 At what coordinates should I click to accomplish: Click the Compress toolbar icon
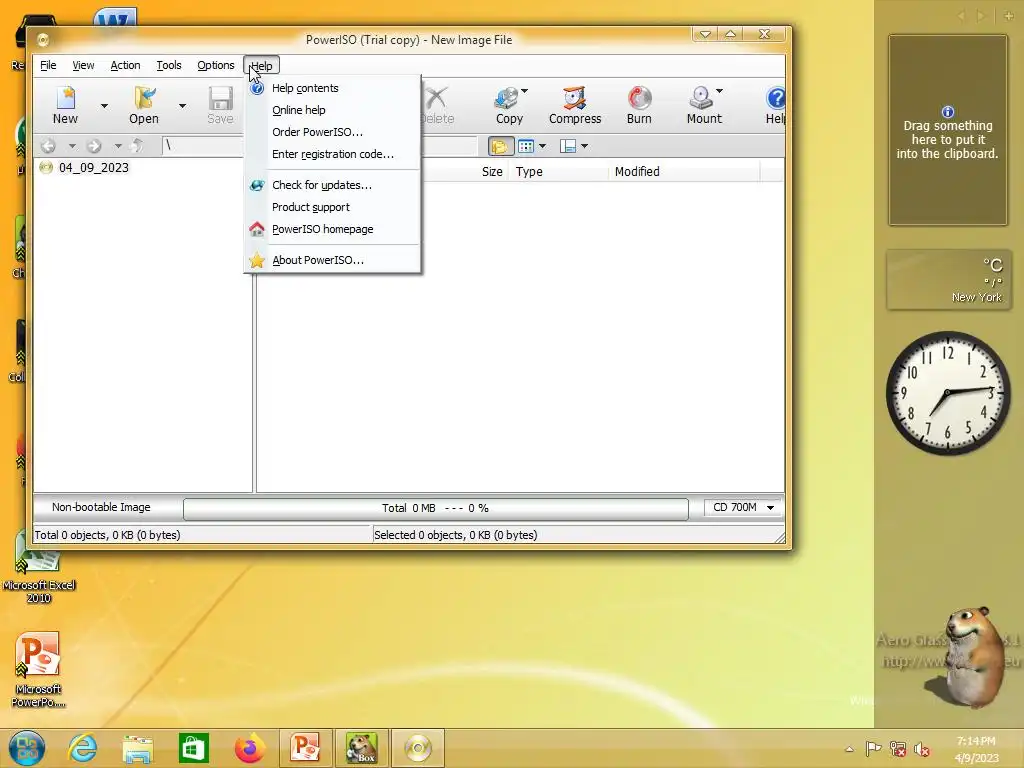575,104
